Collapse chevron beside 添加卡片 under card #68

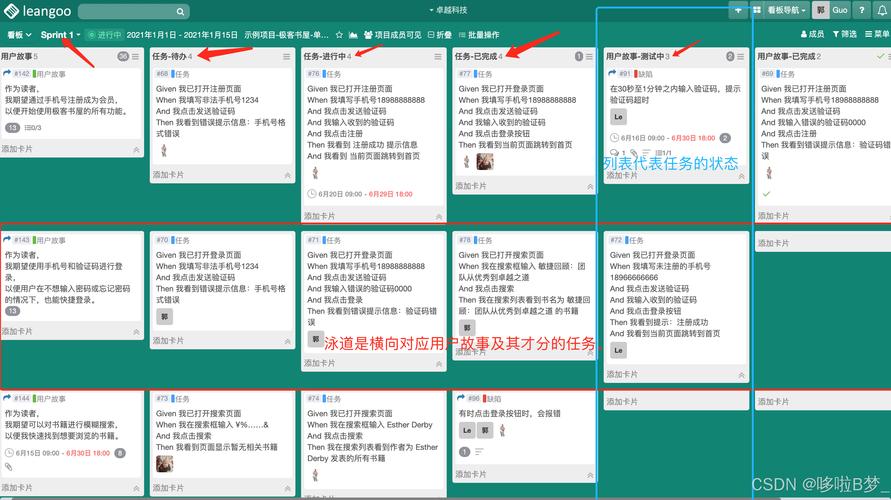point(288,176)
